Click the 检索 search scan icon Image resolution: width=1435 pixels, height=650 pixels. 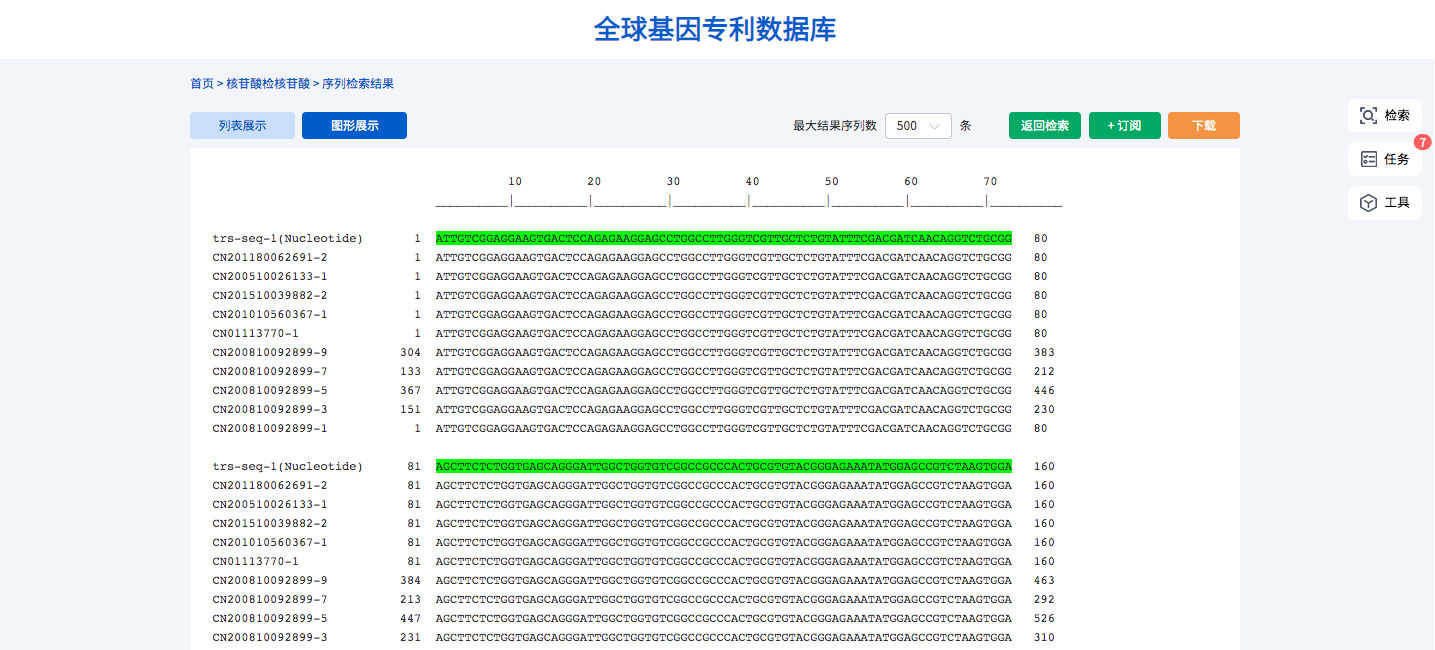click(1368, 116)
